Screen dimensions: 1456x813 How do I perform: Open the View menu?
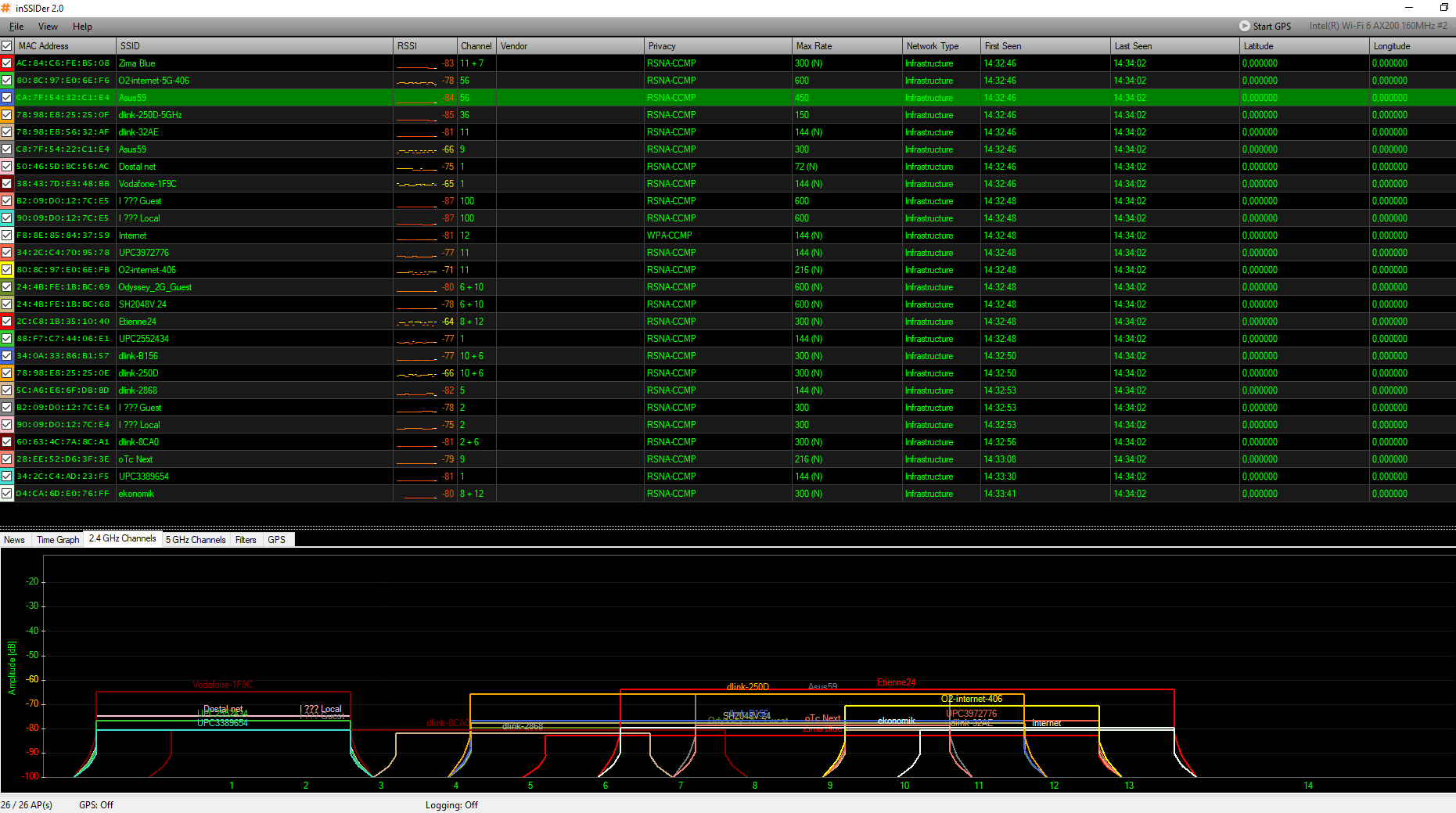pos(48,27)
